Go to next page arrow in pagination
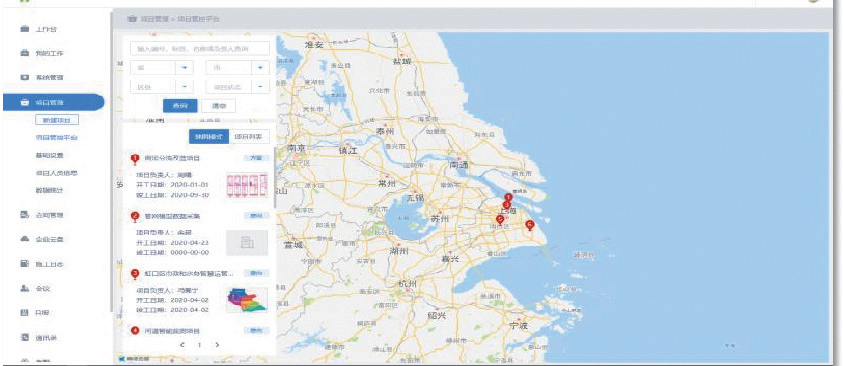Viewport: 844px width, 366px height. point(217,344)
